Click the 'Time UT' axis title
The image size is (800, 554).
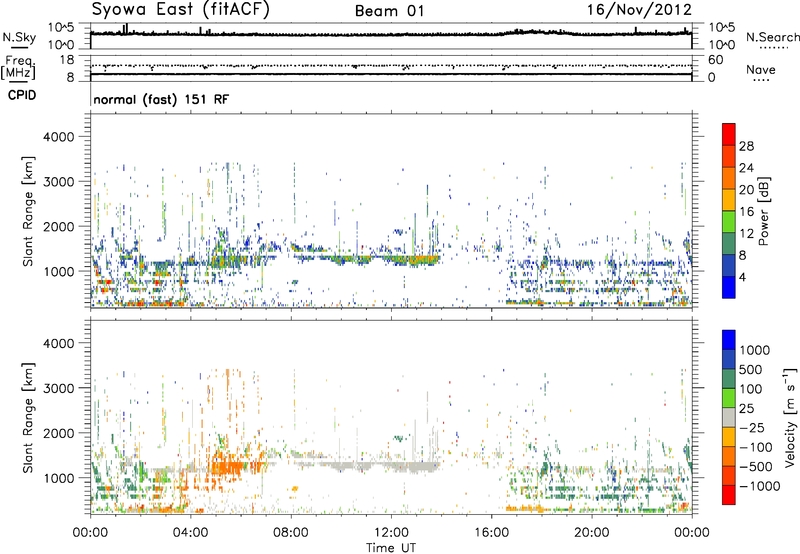pos(391,548)
